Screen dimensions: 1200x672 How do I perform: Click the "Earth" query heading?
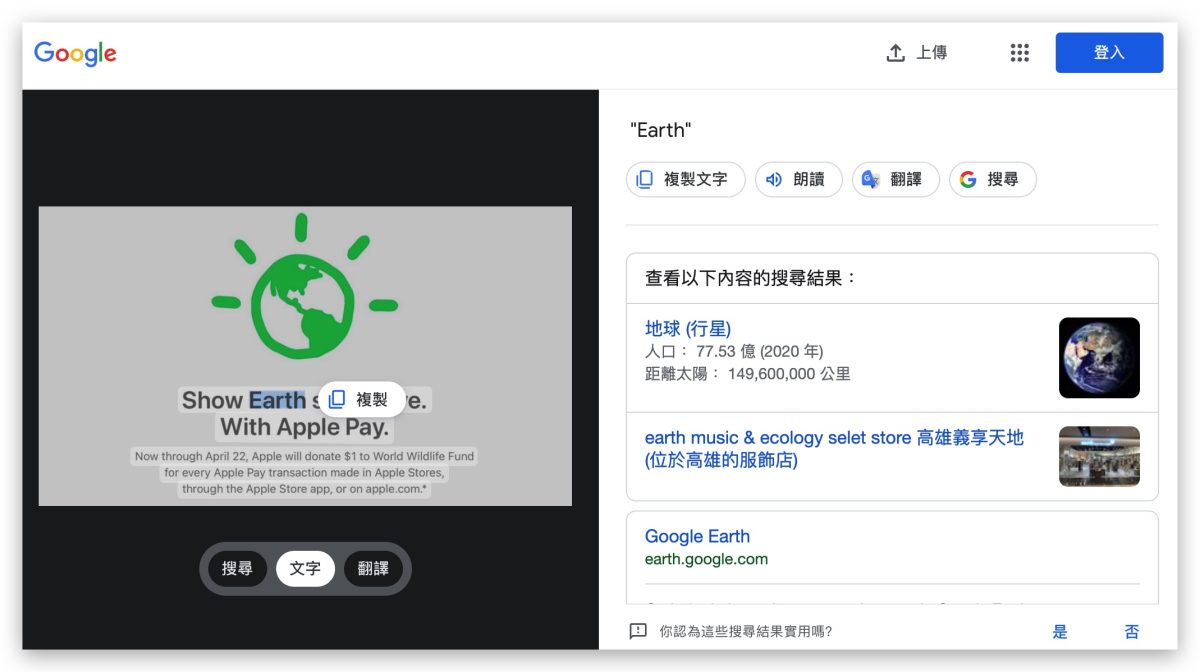pos(660,130)
